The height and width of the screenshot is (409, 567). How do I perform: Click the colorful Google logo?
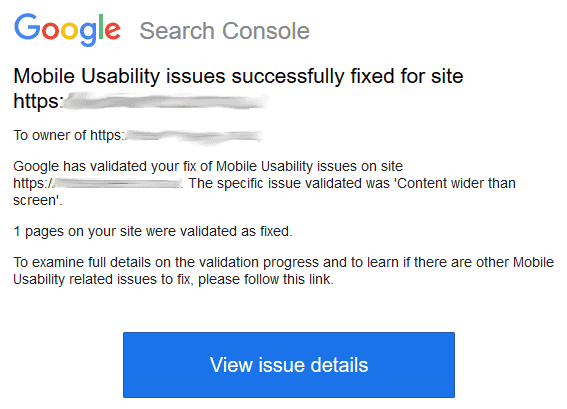click(x=67, y=30)
